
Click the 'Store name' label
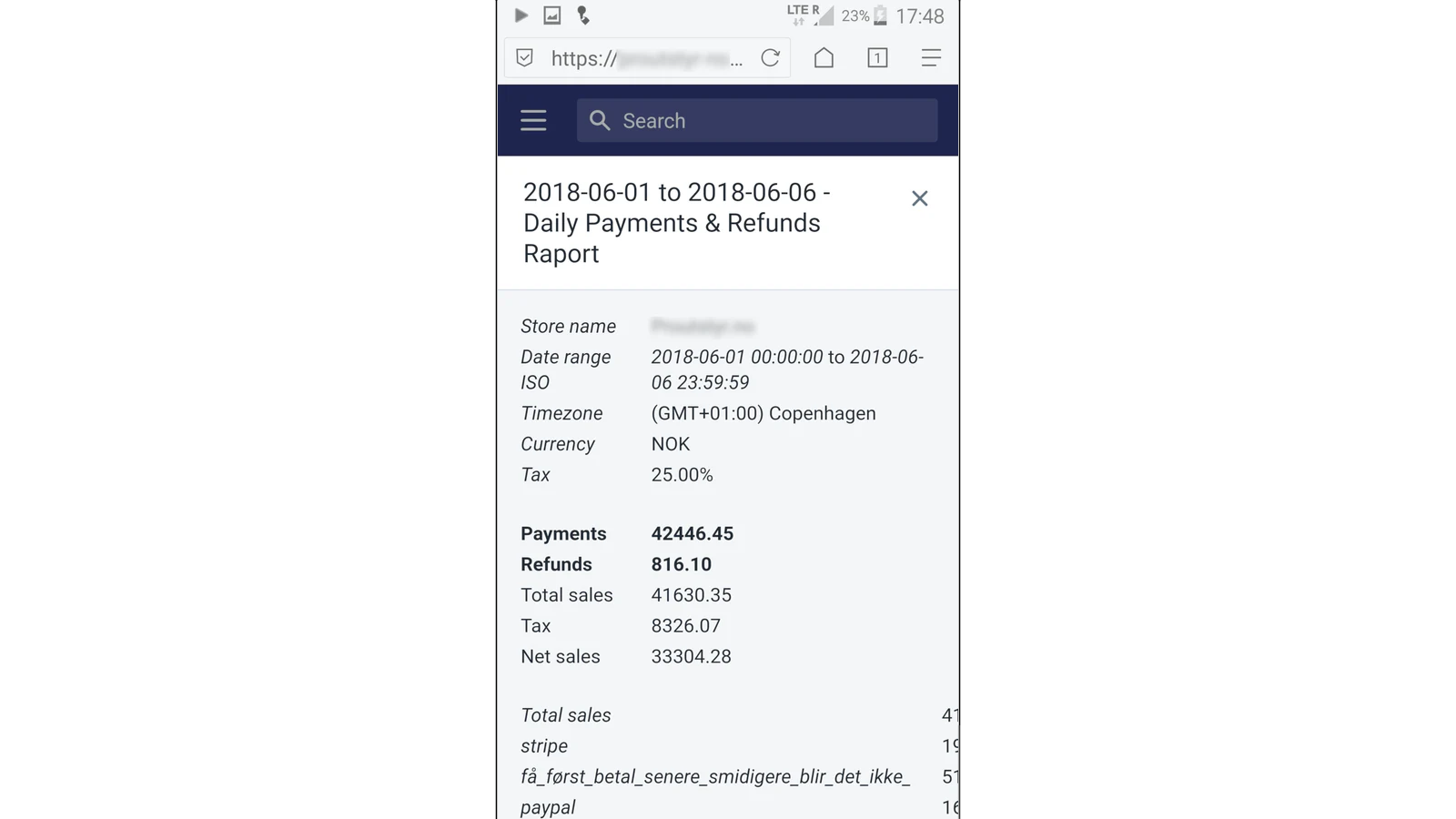568,327
